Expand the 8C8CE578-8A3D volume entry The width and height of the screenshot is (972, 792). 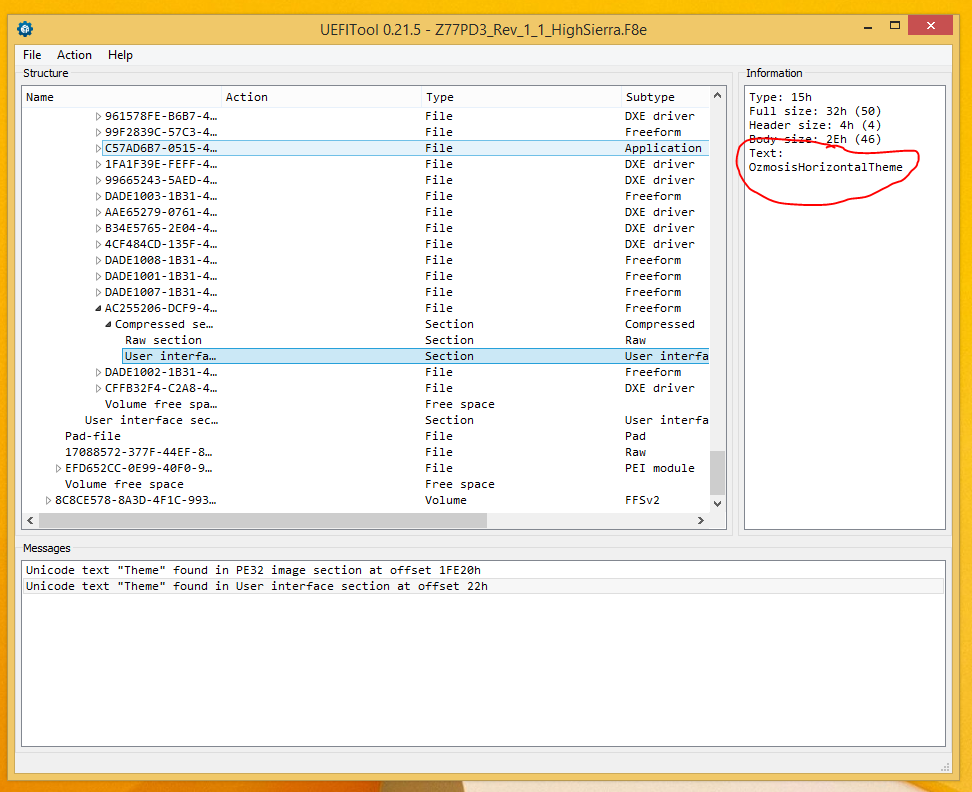point(48,500)
